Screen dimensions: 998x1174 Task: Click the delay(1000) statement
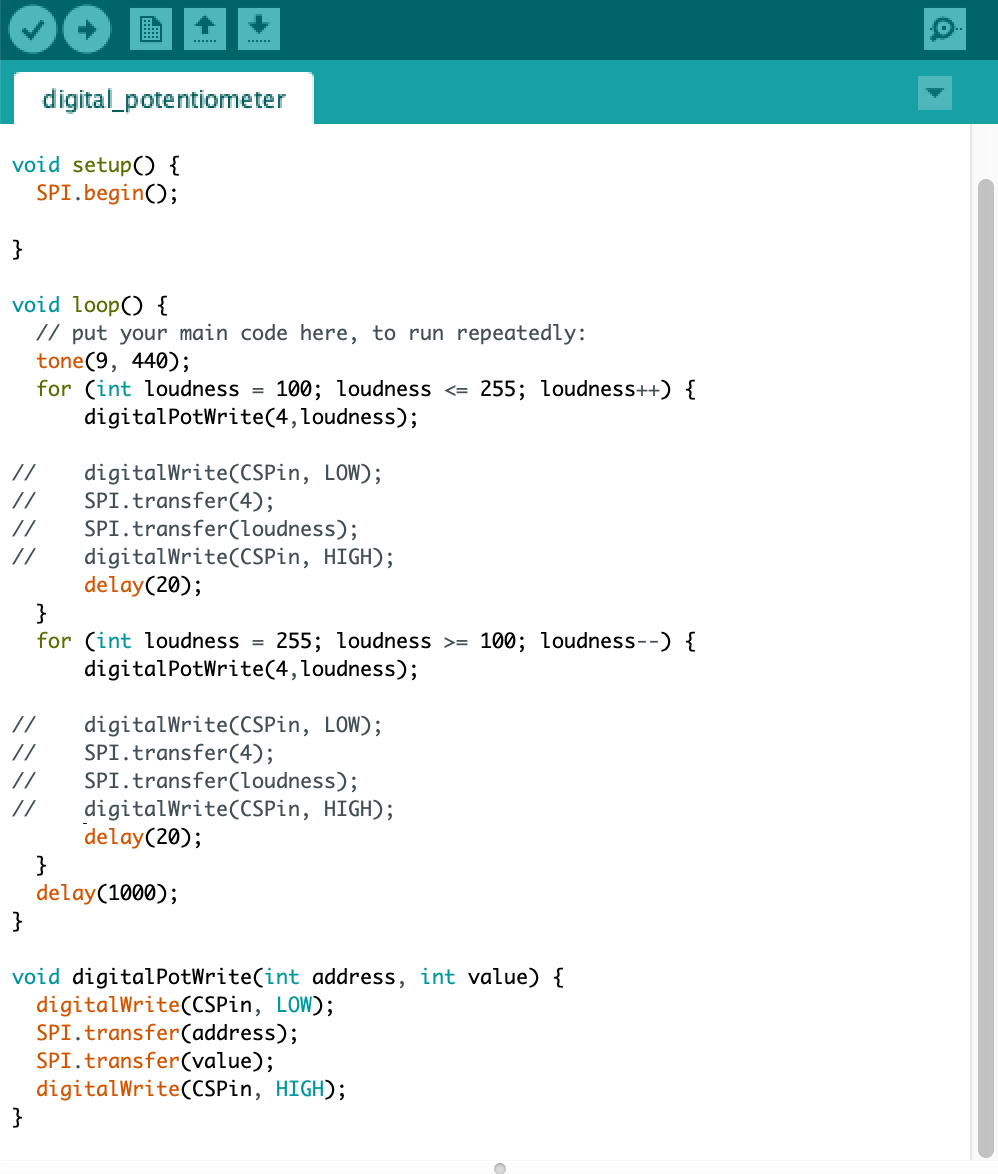107,892
